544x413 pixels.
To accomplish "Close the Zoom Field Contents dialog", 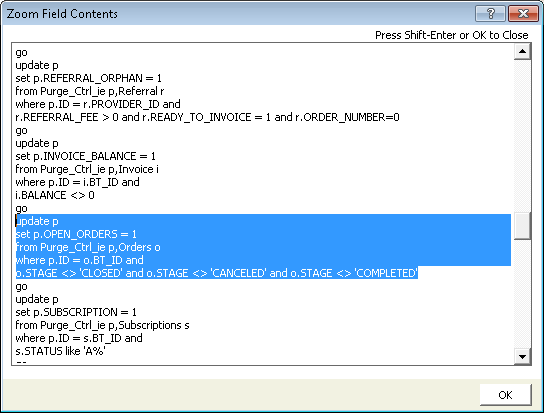I will (523, 14).
